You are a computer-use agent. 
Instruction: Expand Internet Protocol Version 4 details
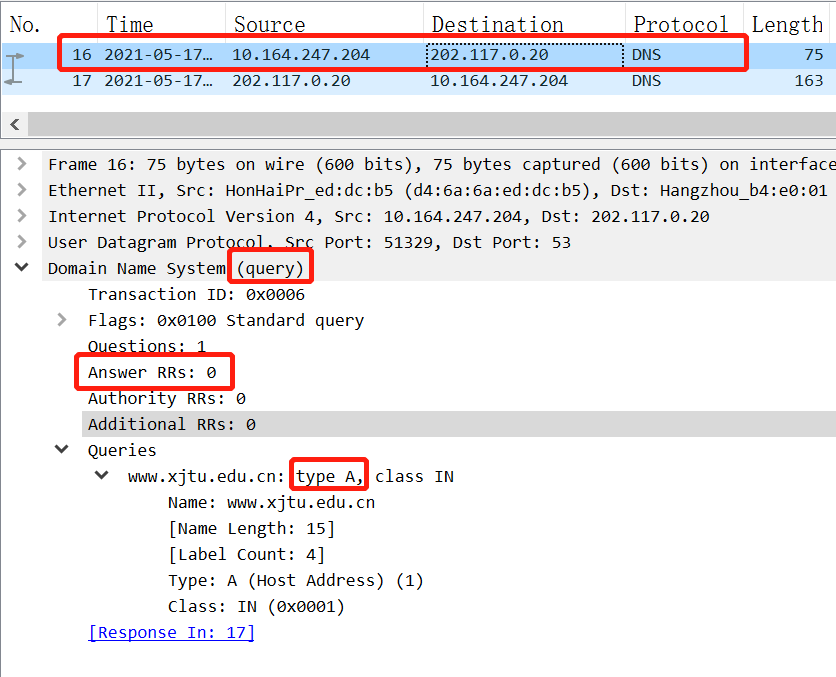tap(22, 216)
